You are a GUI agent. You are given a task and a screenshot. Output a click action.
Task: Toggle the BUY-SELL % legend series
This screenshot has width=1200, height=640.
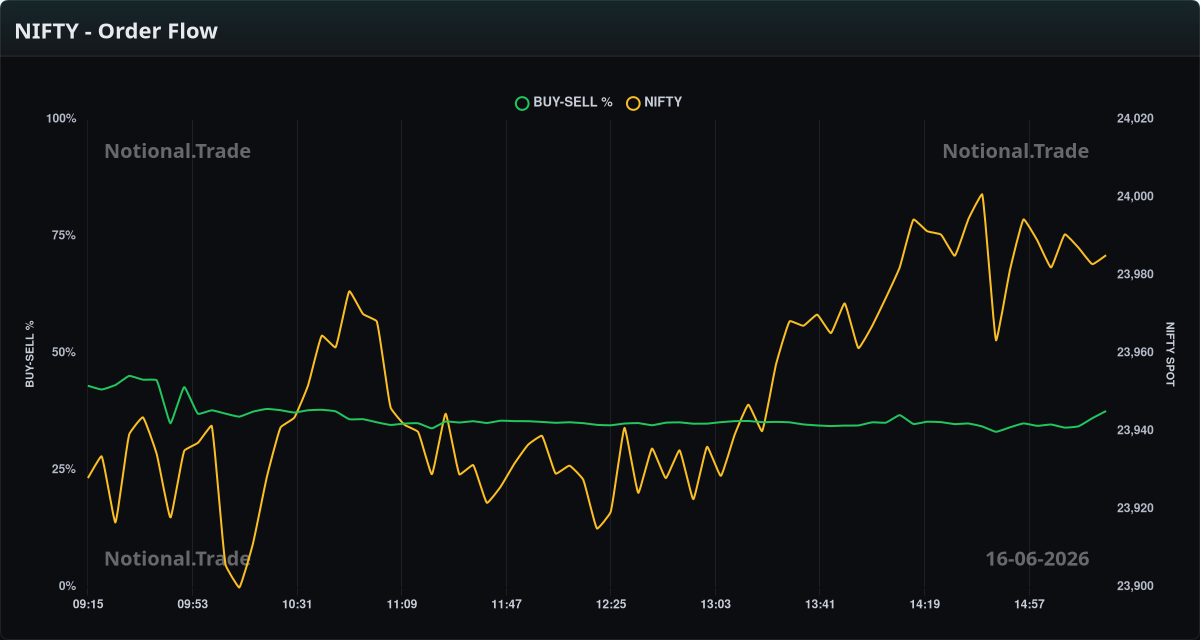563,102
